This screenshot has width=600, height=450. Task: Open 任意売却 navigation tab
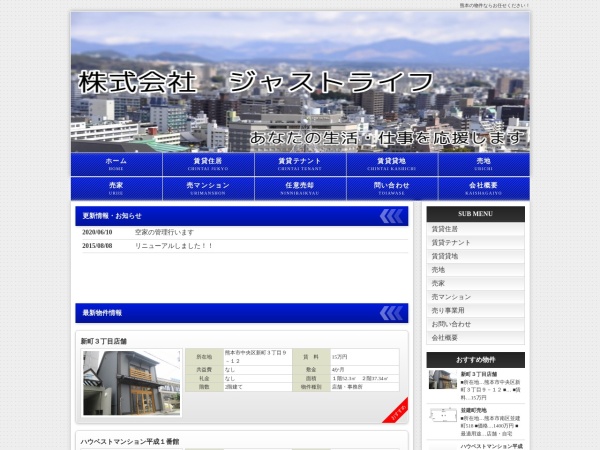(x=300, y=189)
